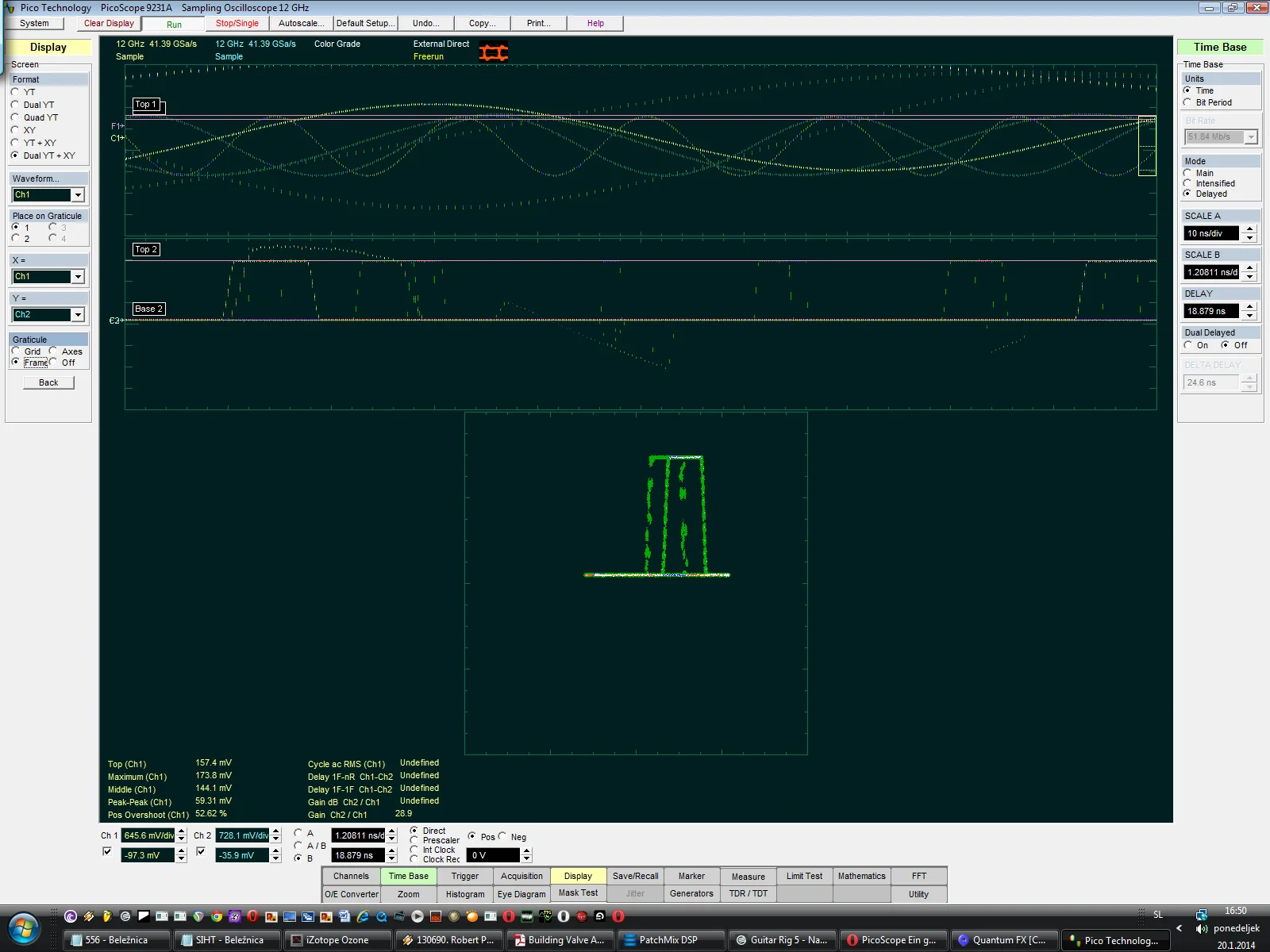Click the network tray icon
The width and height of the screenshot is (1270, 952).
coord(1202,914)
